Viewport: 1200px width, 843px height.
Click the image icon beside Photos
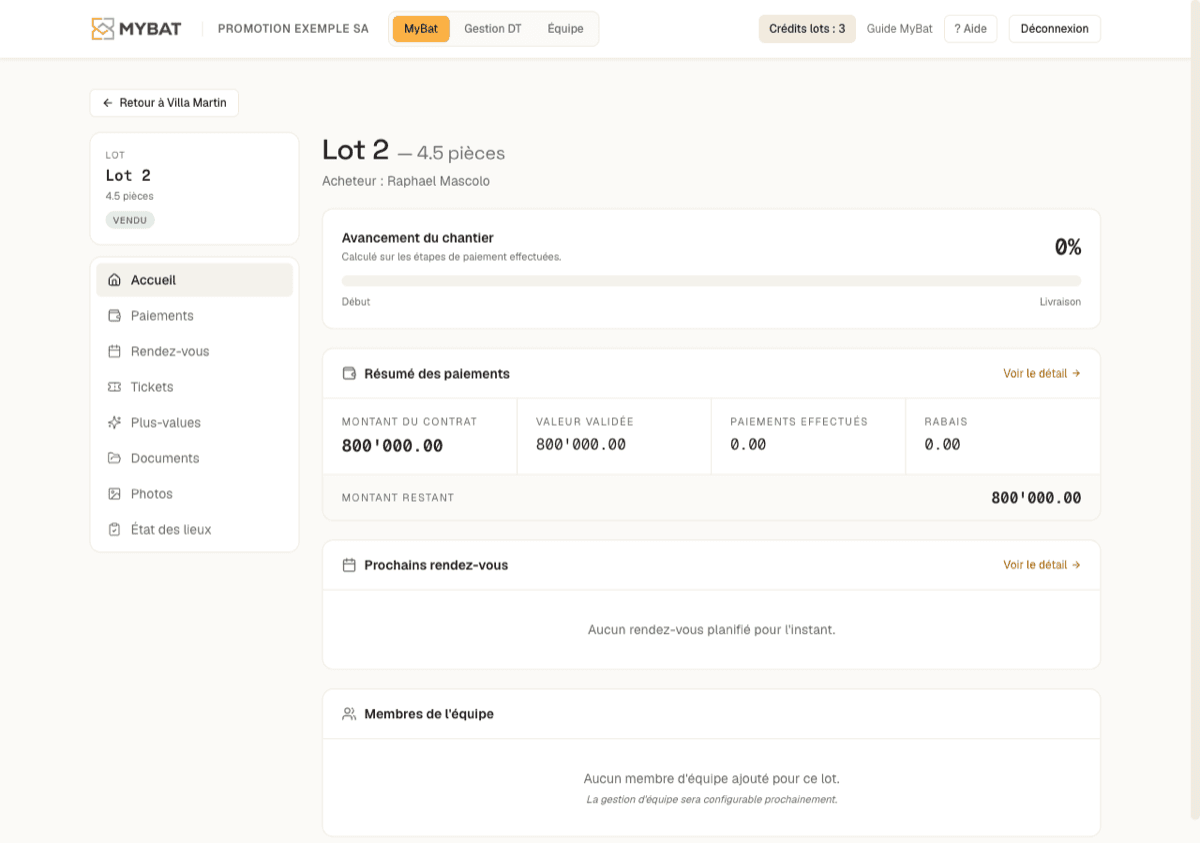pyautogui.click(x=114, y=494)
